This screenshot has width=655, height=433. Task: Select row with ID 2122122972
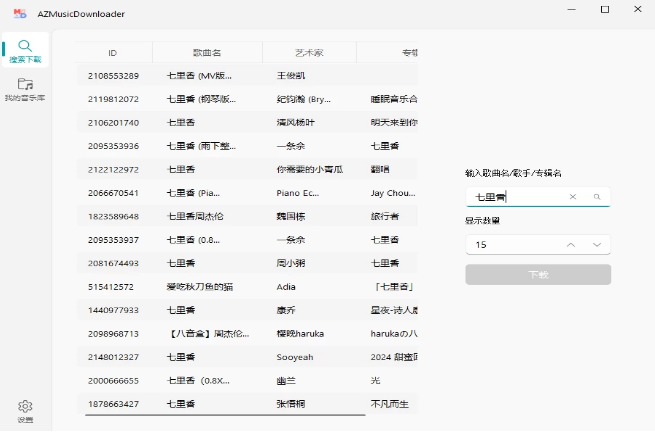tap(247, 169)
